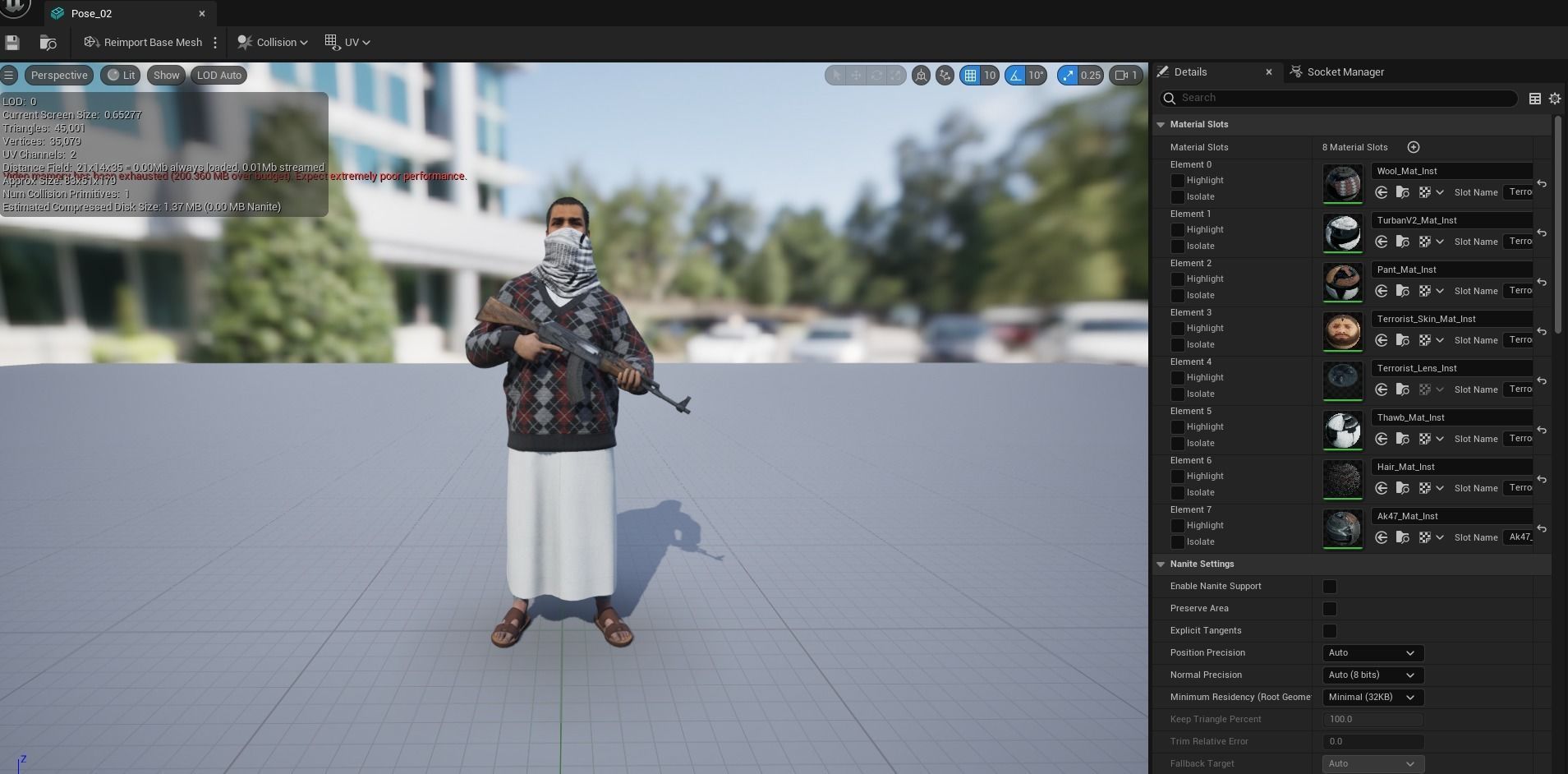Switch to the Details tab
Viewport: 1568px width, 774px height.
1190,71
